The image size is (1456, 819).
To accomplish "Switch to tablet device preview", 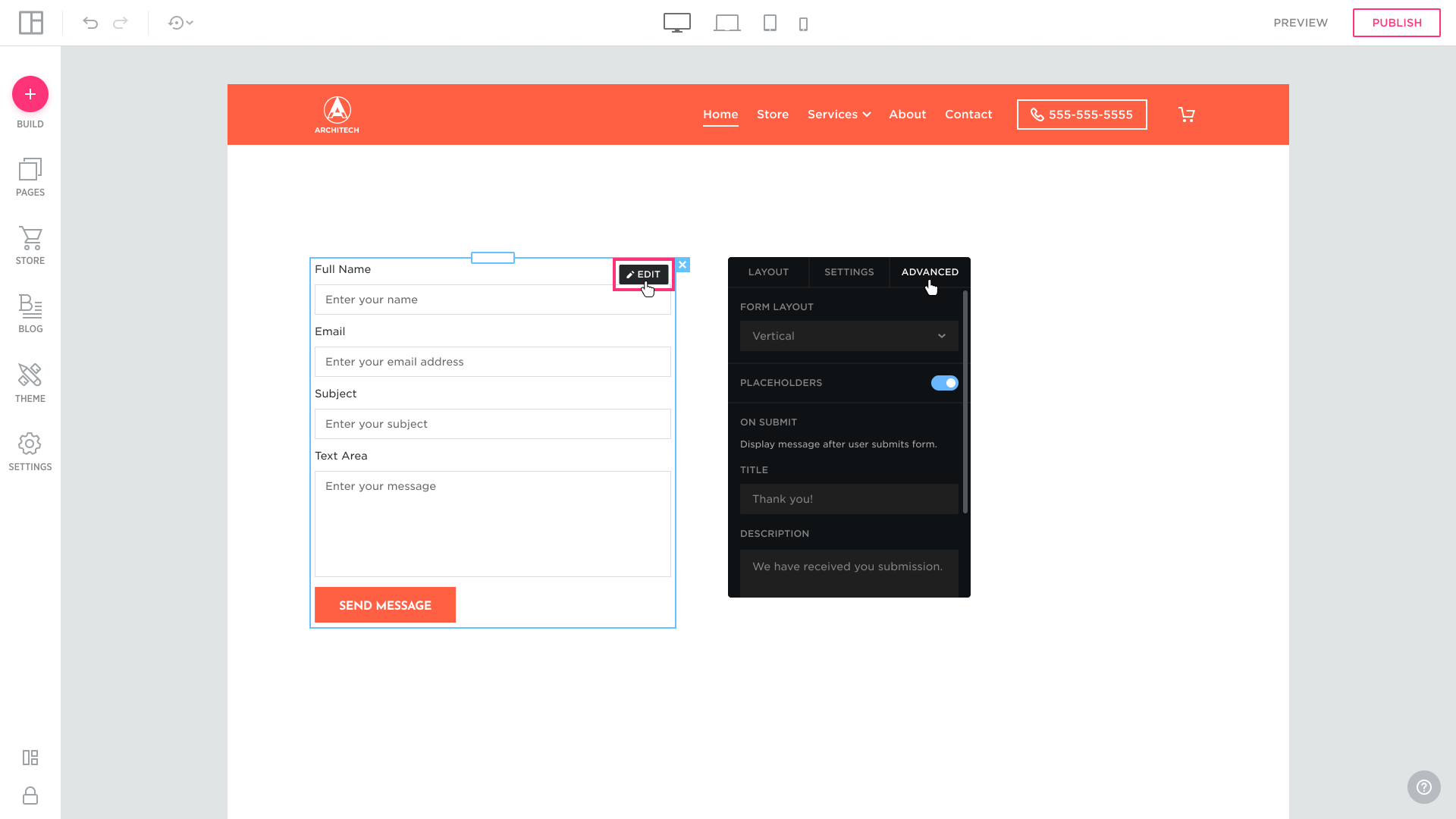I will pos(770,23).
